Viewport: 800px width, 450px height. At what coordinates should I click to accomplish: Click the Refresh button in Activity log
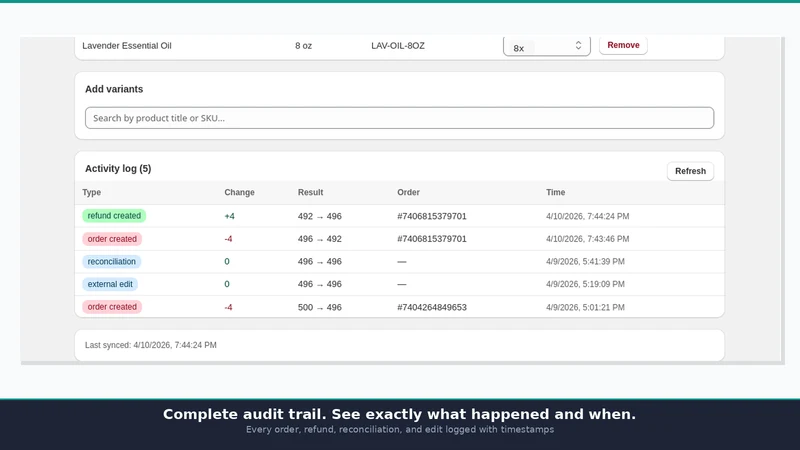[x=690, y=171]
